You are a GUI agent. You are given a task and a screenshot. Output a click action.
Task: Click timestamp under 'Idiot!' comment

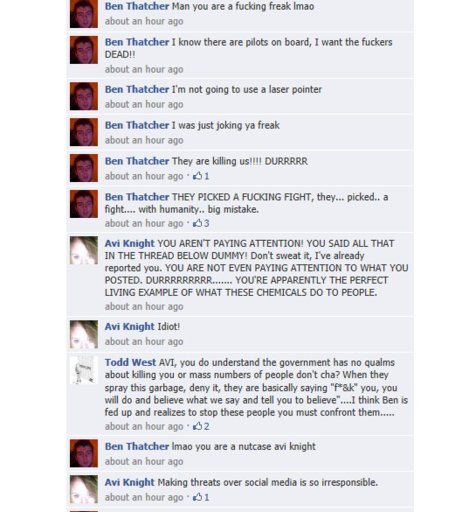(144, 342)
